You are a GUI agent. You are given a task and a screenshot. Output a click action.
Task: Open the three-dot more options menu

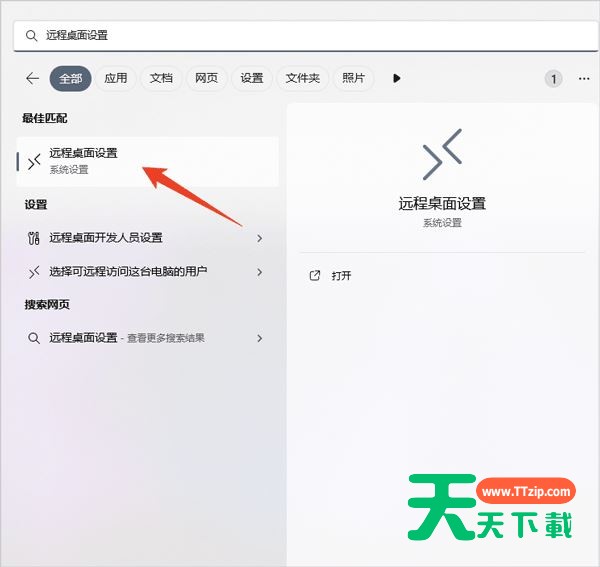(584, 79)
